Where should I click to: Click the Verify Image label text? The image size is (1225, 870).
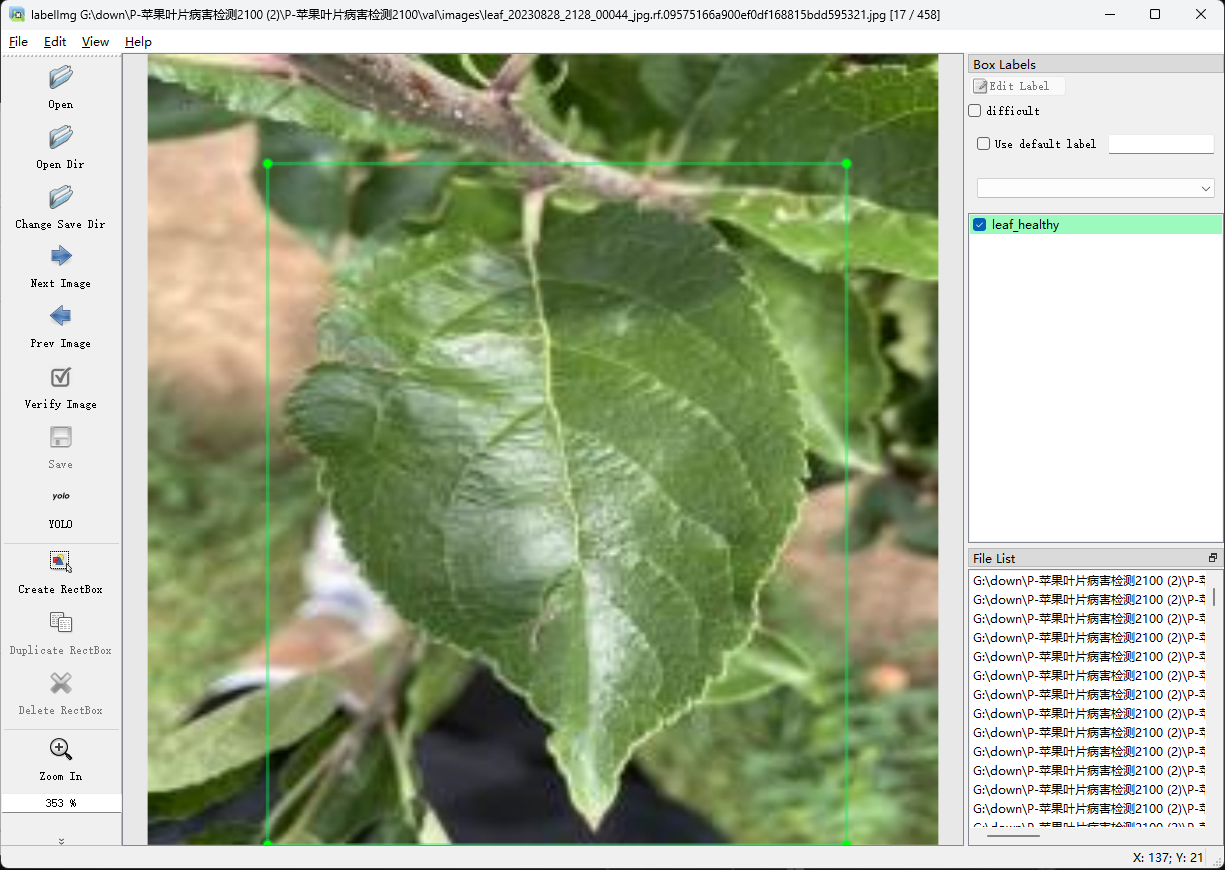point(61,404)
